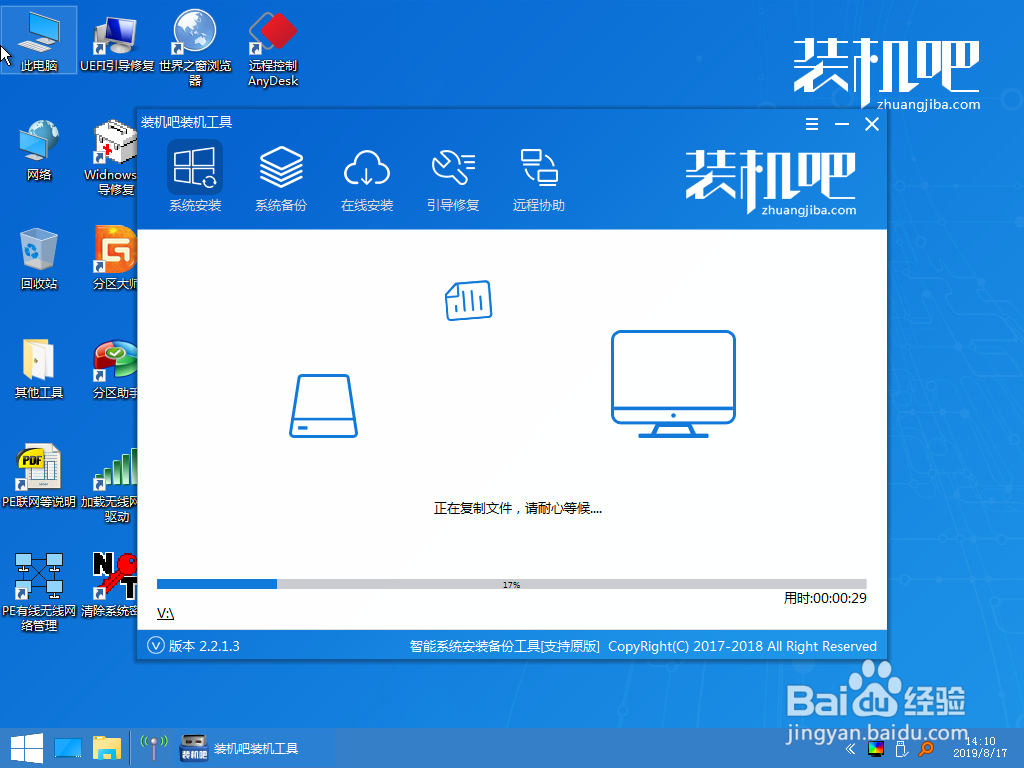The image size is (1024, 768).
Task: Expand hidden tray icons chevron
Action: (x=850, y=748)
